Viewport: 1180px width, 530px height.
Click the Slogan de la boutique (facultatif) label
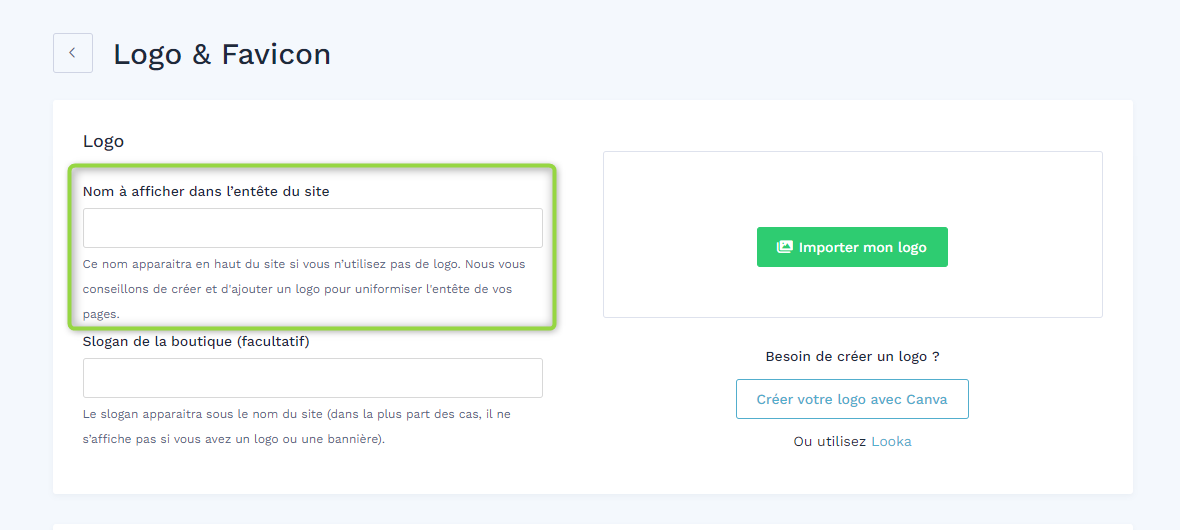tap(196, 342)
